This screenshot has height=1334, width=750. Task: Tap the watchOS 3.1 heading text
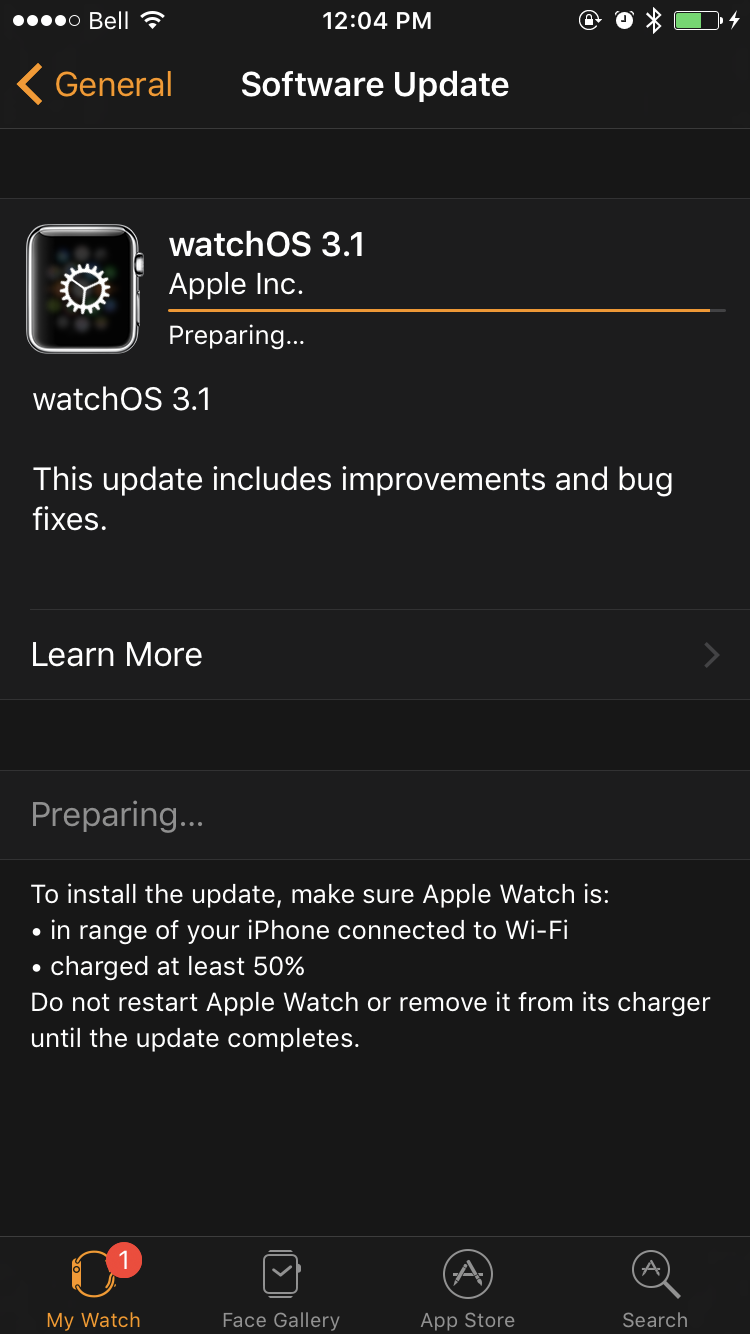pyautogui.click(x=267, y=244)
